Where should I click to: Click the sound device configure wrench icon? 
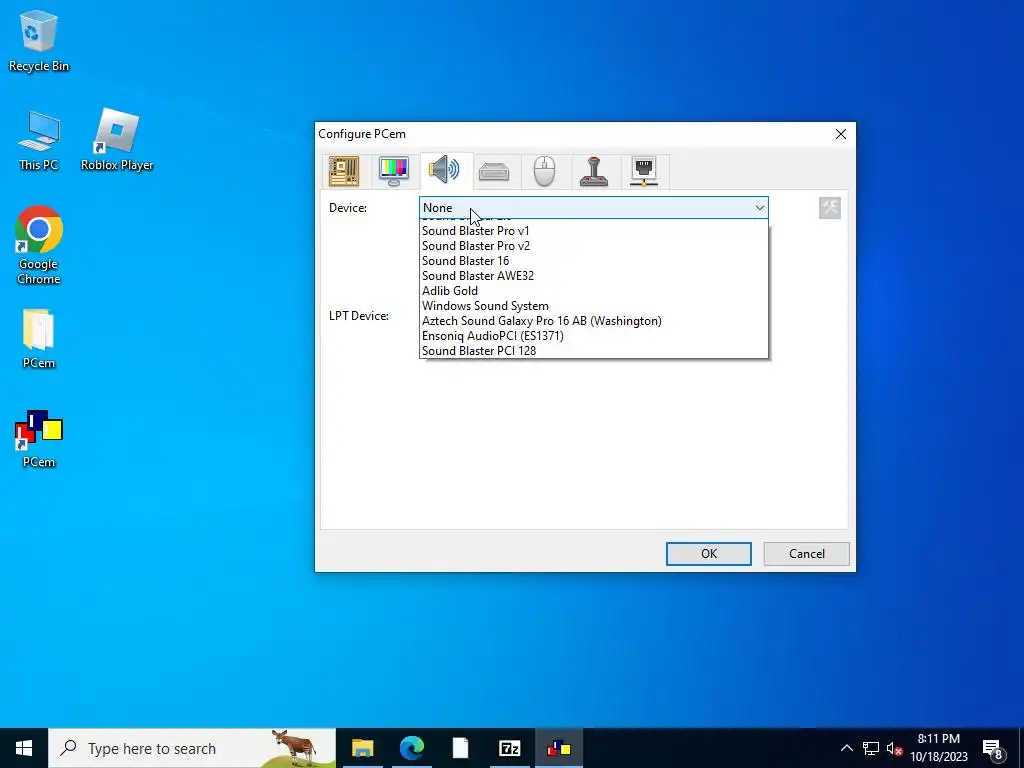[829, 208]
